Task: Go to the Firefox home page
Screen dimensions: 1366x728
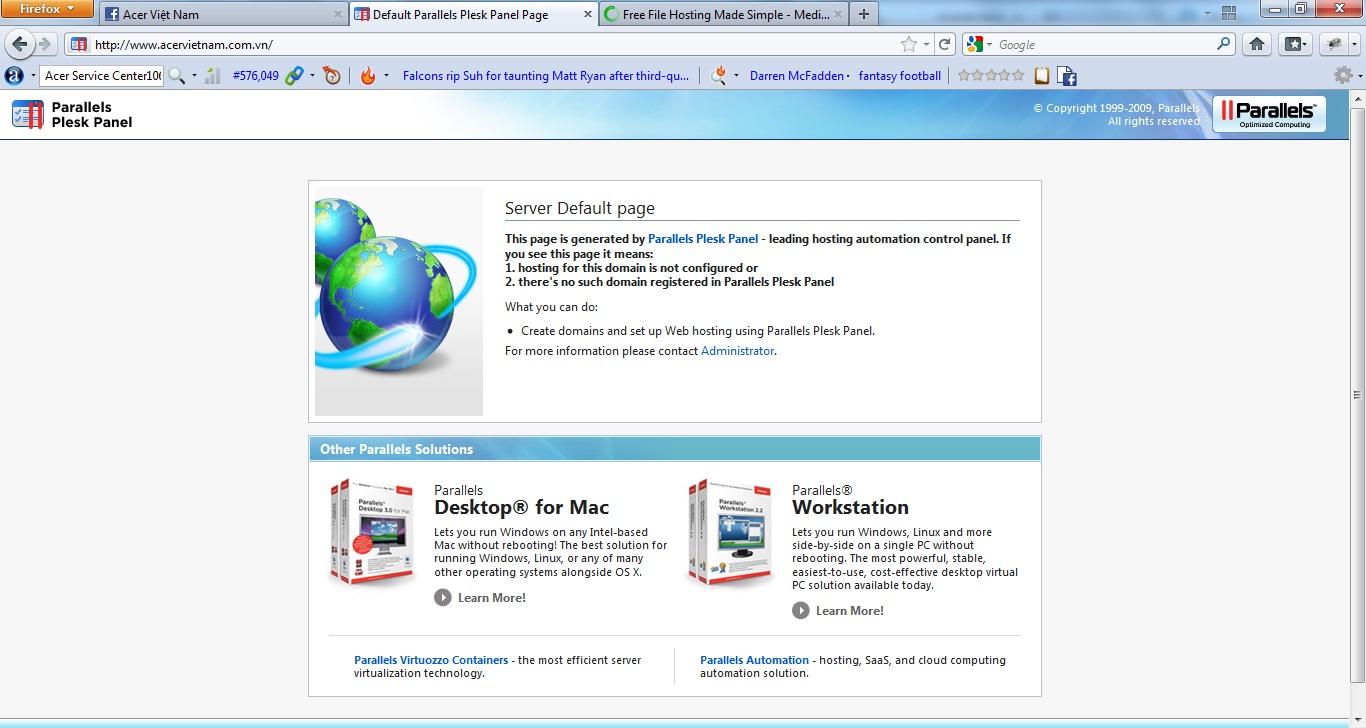Action: click(1257, 44)
